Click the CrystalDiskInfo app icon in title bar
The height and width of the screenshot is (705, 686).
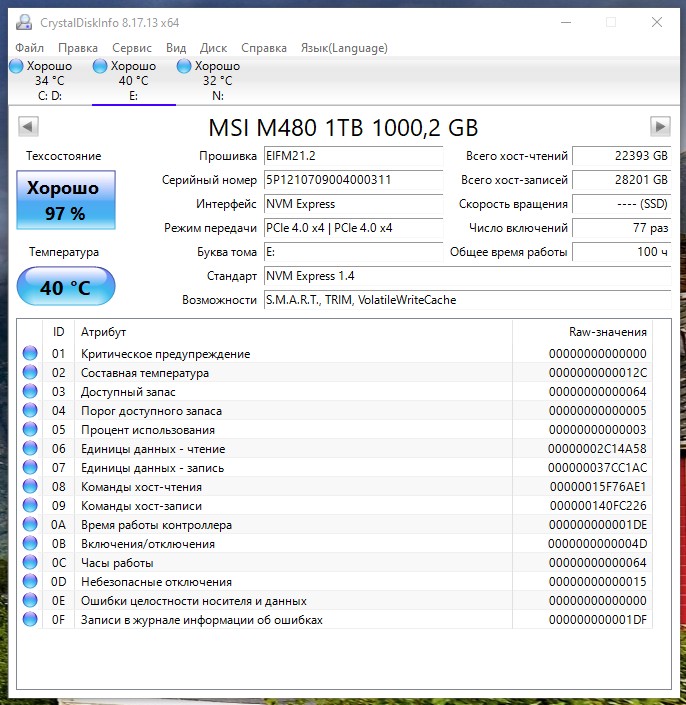[x=24, y=22]
